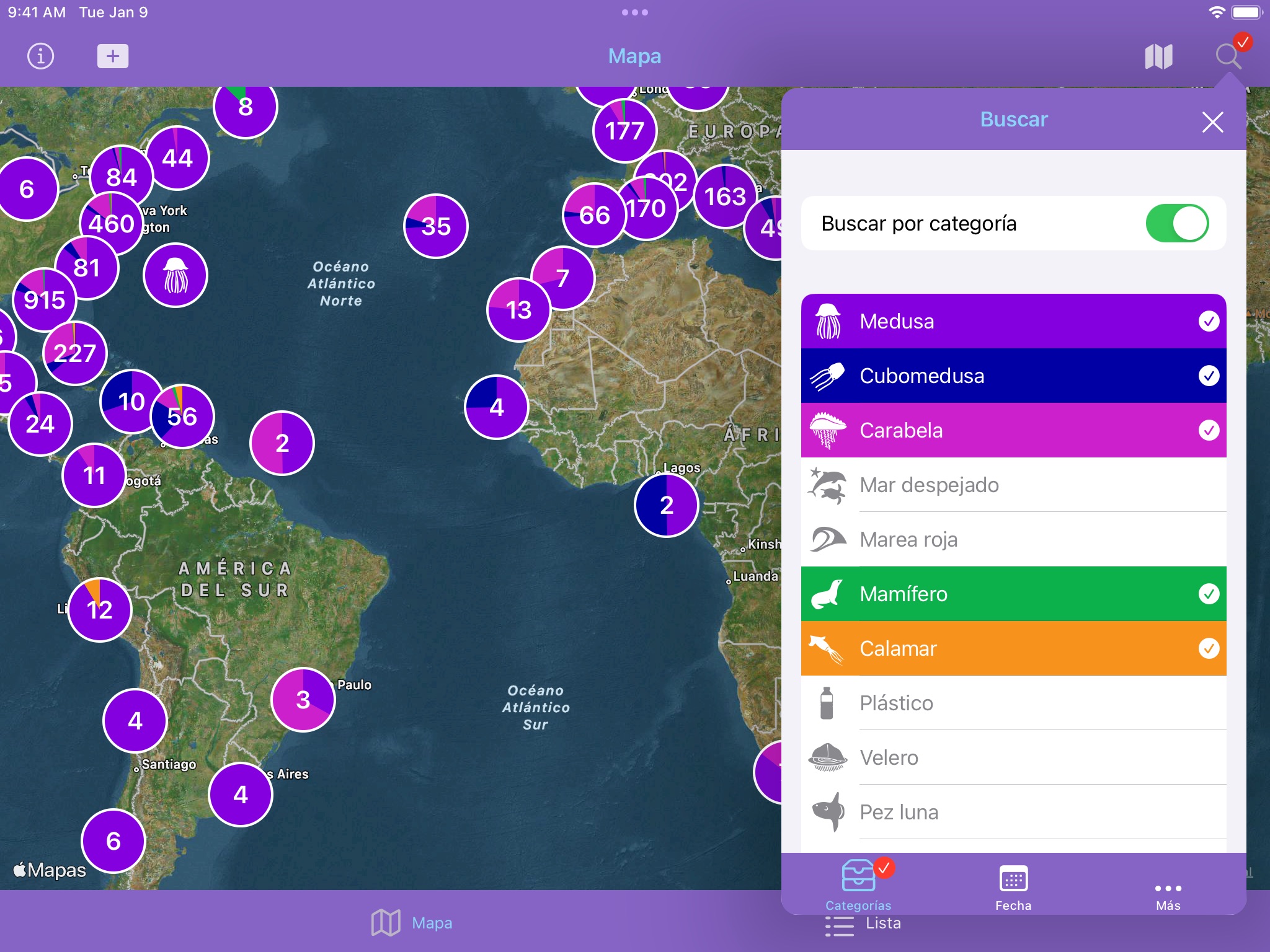
Task: Click the Cubomedusa box jellyfish icon
Action: coord(827,376)
